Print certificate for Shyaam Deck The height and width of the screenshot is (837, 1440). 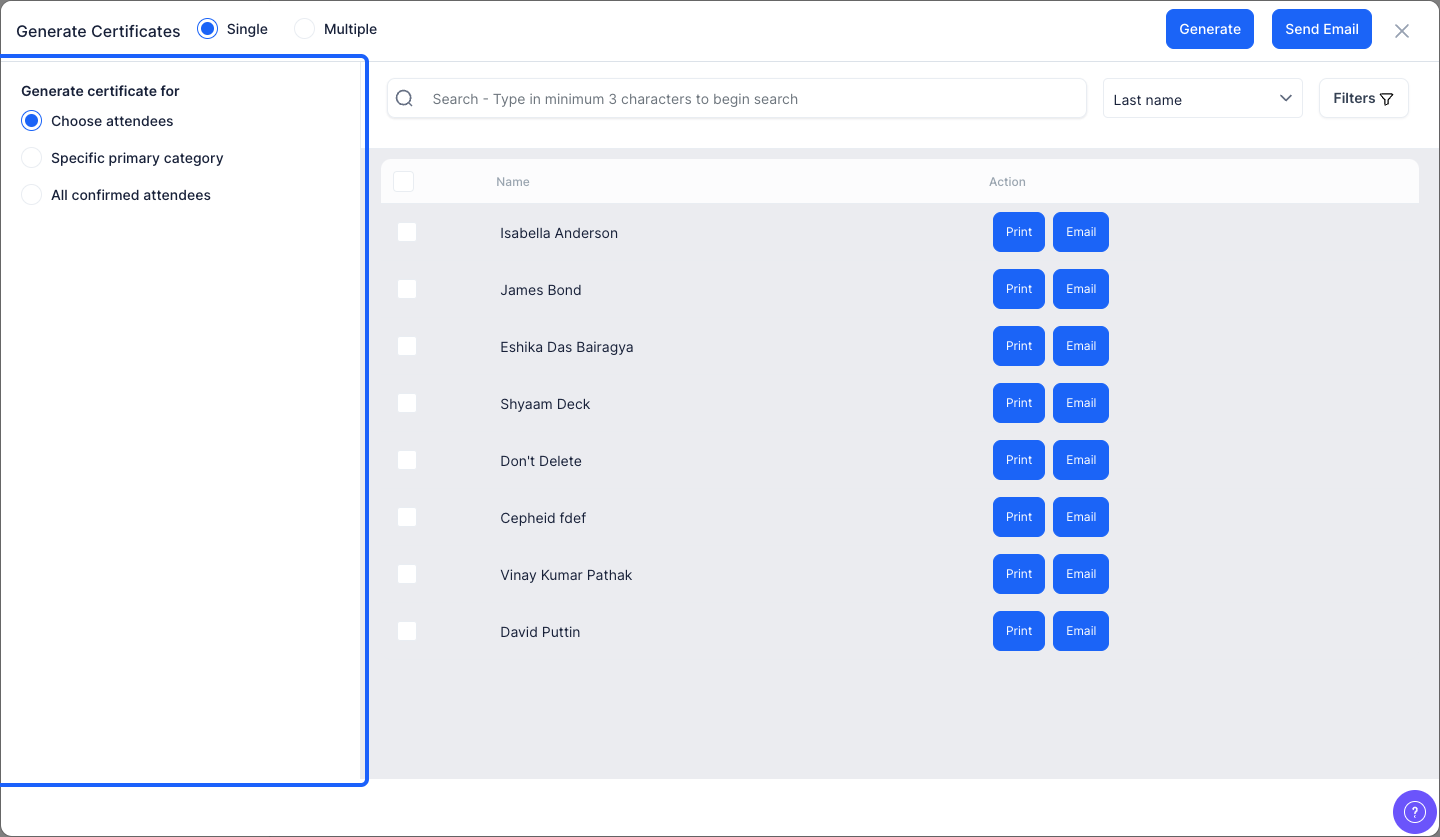click(x=1019, y=403)
